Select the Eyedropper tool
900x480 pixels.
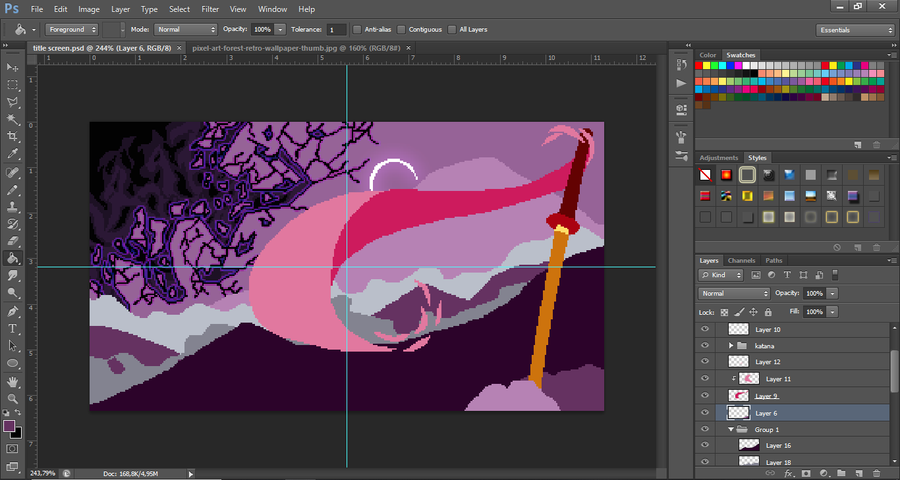click(12, 154)
